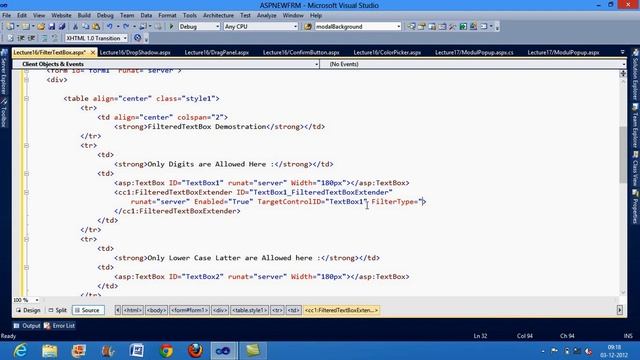The width and height of the screenshot is (640, 360).
Task: Open the File menu
Action: (7, 15)
